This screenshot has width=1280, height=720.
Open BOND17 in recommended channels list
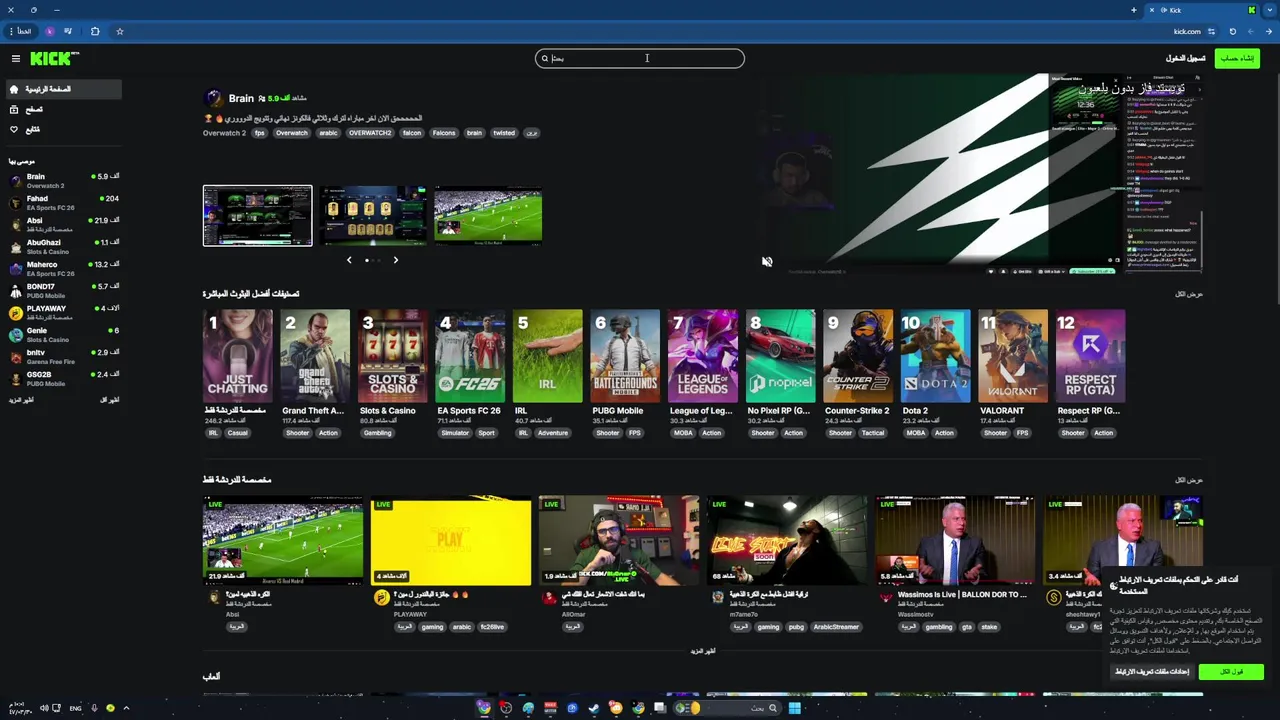[x=63, y=290]
